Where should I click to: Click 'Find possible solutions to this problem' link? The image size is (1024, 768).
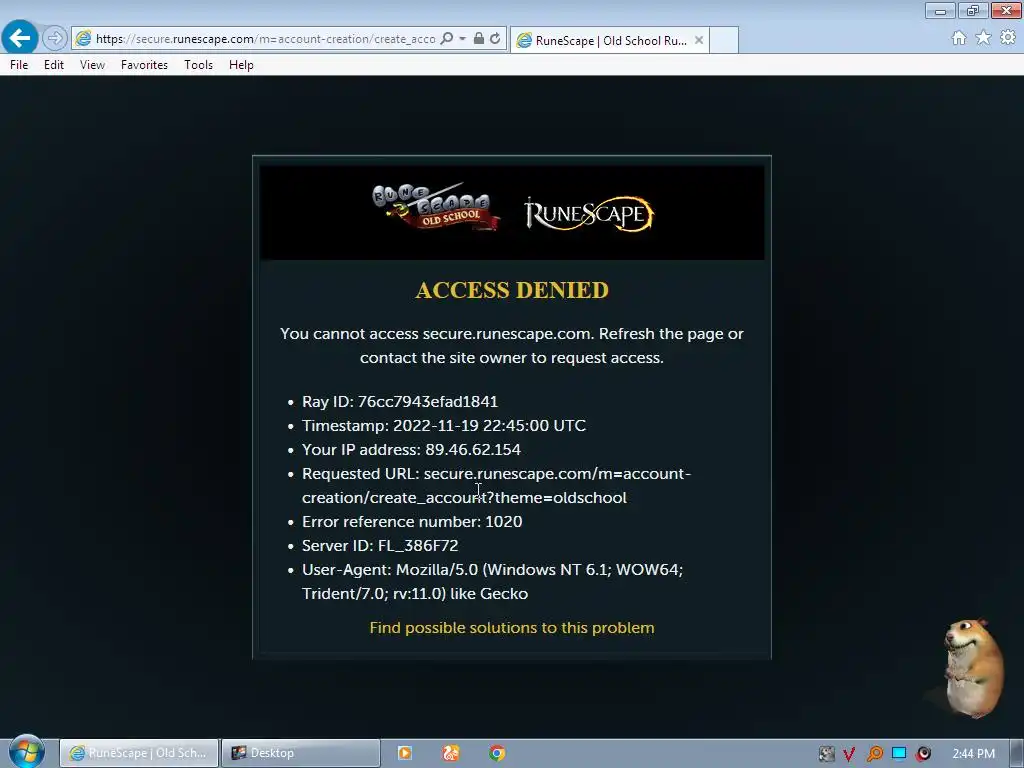pos(512,628)
